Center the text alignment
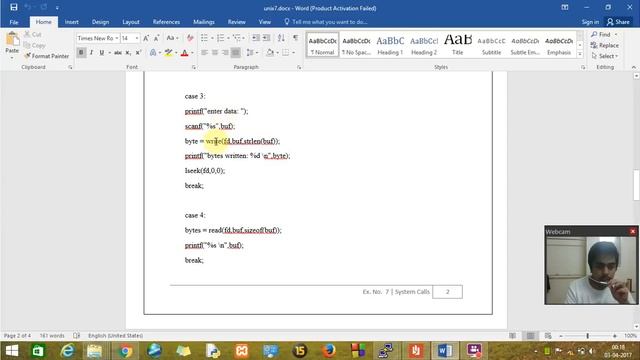Screen dimensions: 640x360 215,53
